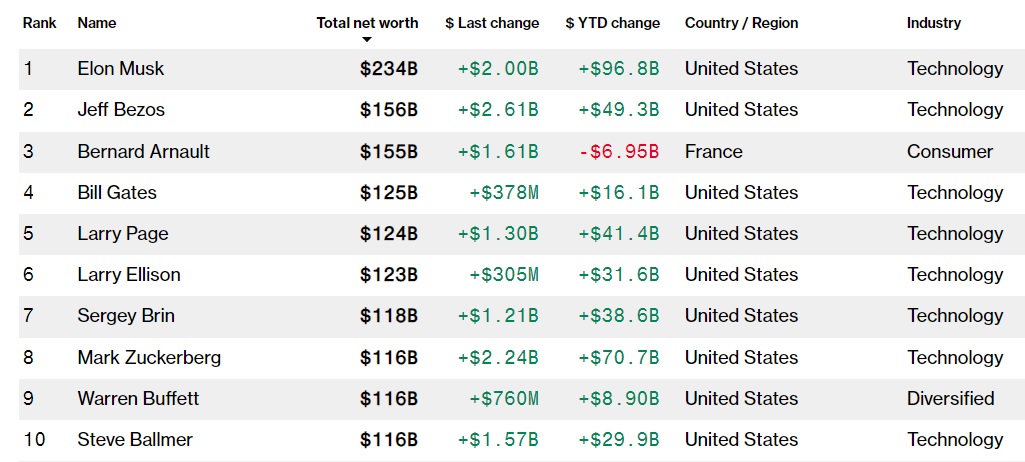The width and height of the screenshot is (1025, 462).
Task: Open Bill Gates's profile link
Action: click(x=117, y=193)
